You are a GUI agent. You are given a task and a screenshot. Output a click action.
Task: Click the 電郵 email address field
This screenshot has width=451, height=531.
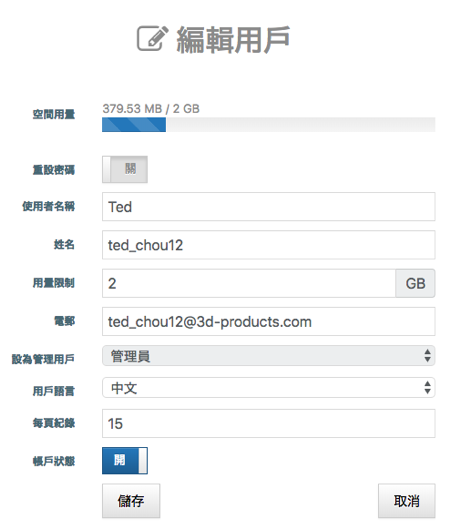pyautogui.click(x=269, y=322)
